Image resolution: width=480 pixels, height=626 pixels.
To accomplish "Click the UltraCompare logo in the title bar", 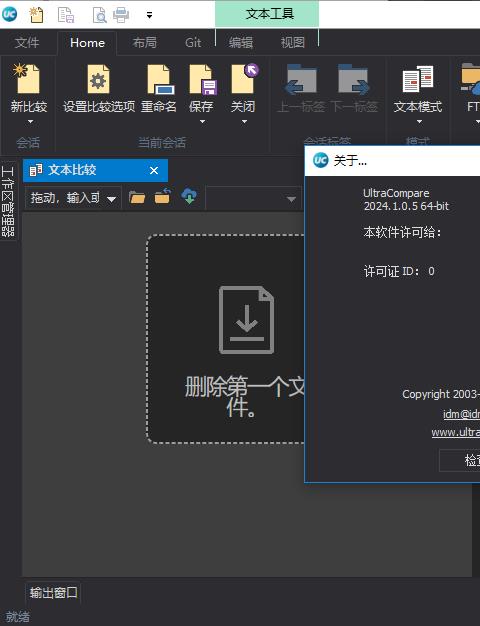I will [x=9, y=14].
